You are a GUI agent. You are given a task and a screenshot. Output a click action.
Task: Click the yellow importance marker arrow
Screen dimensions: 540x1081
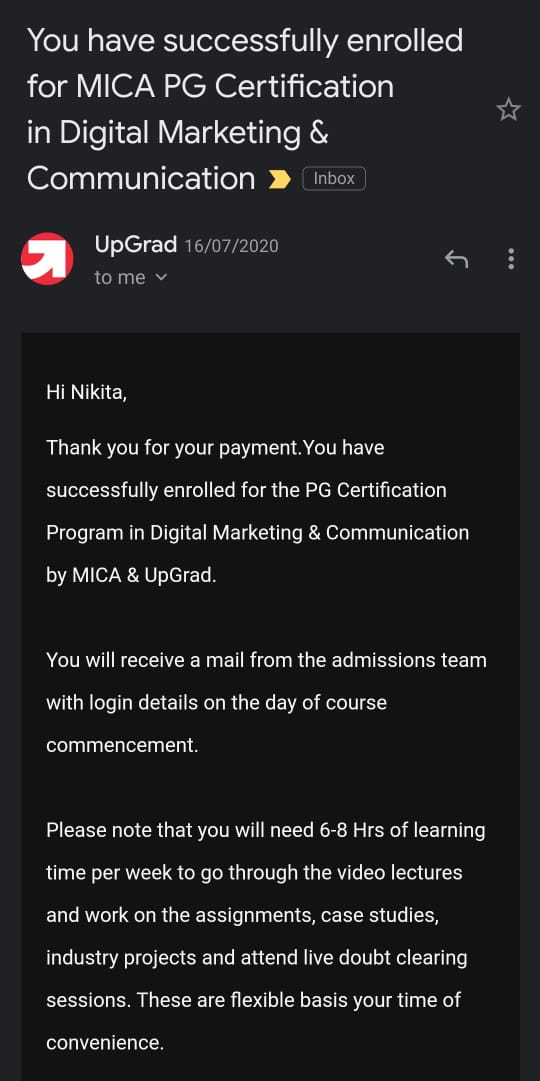(279, 180)
